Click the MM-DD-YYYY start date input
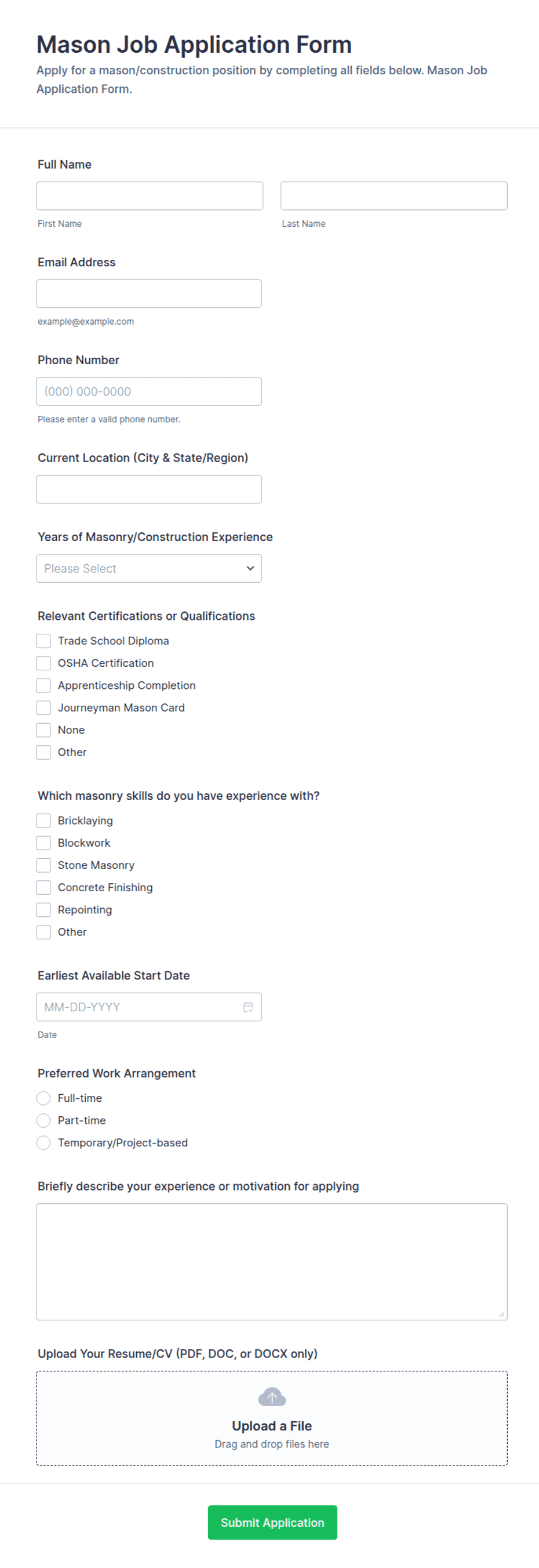Image resolution: width=539 pixels, height=1568 pixels. pyautogui.click(x=149, y=1007)
